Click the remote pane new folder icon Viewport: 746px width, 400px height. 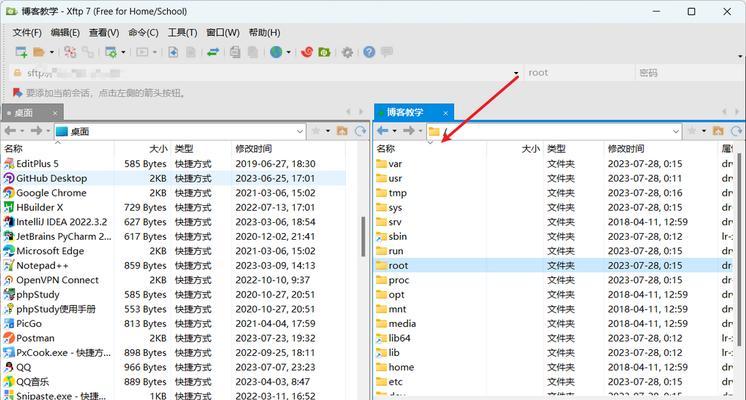[x=718, y=130]
